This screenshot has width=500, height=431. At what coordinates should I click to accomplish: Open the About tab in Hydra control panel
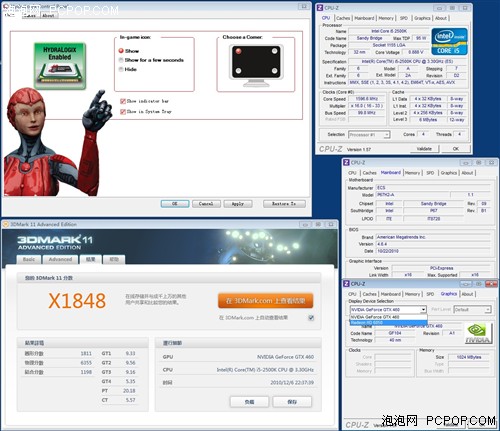point(48,15)
